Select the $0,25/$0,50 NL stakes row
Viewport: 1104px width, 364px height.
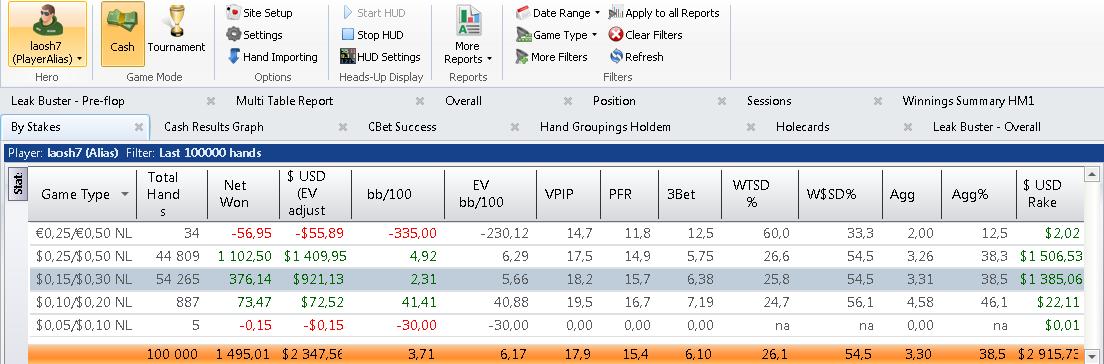pos(556,256)
